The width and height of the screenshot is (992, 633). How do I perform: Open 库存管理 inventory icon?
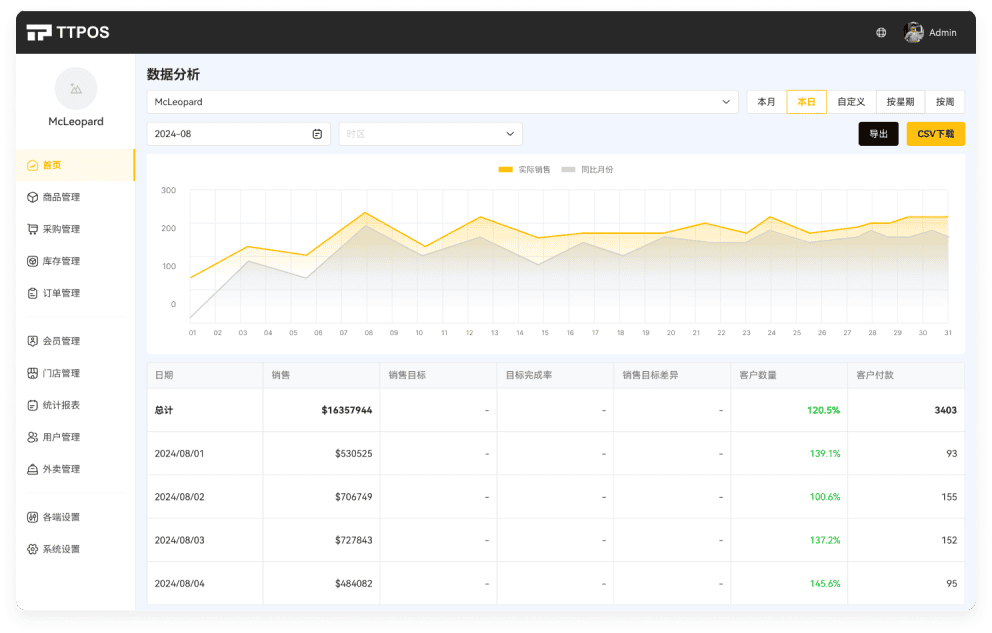click(x=33, y=261)
